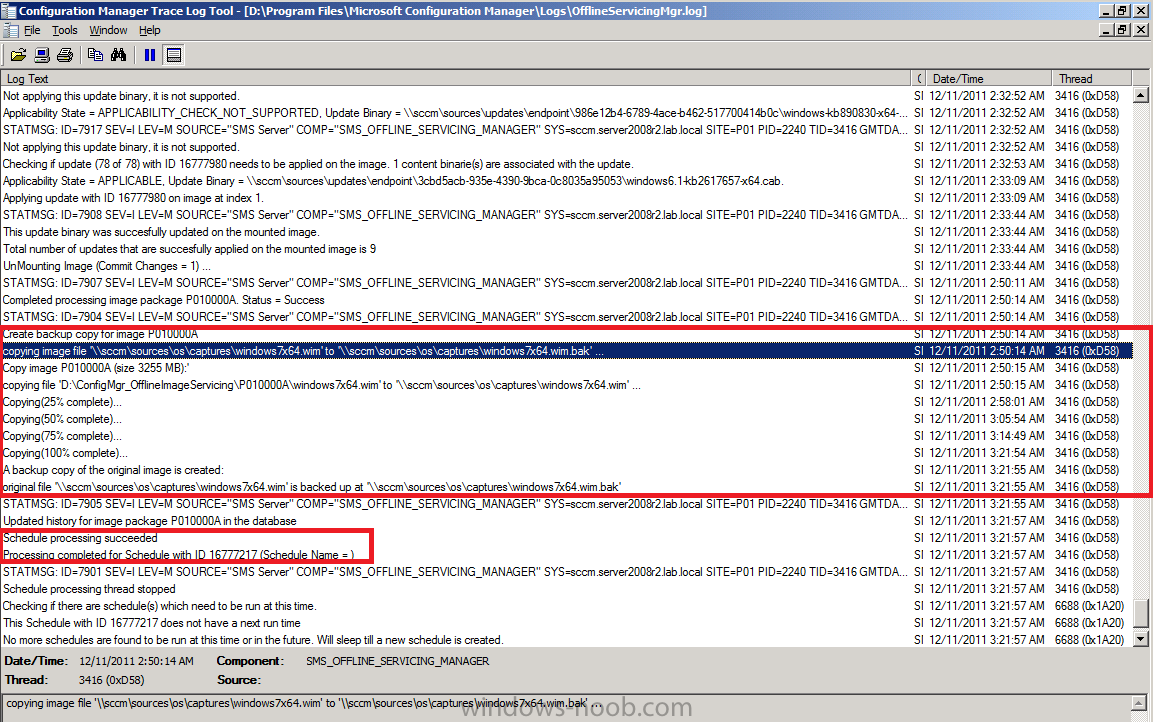The image size is (1153, 722).
Task: Click the truncated Component column header
Action: tap(919, 79)
